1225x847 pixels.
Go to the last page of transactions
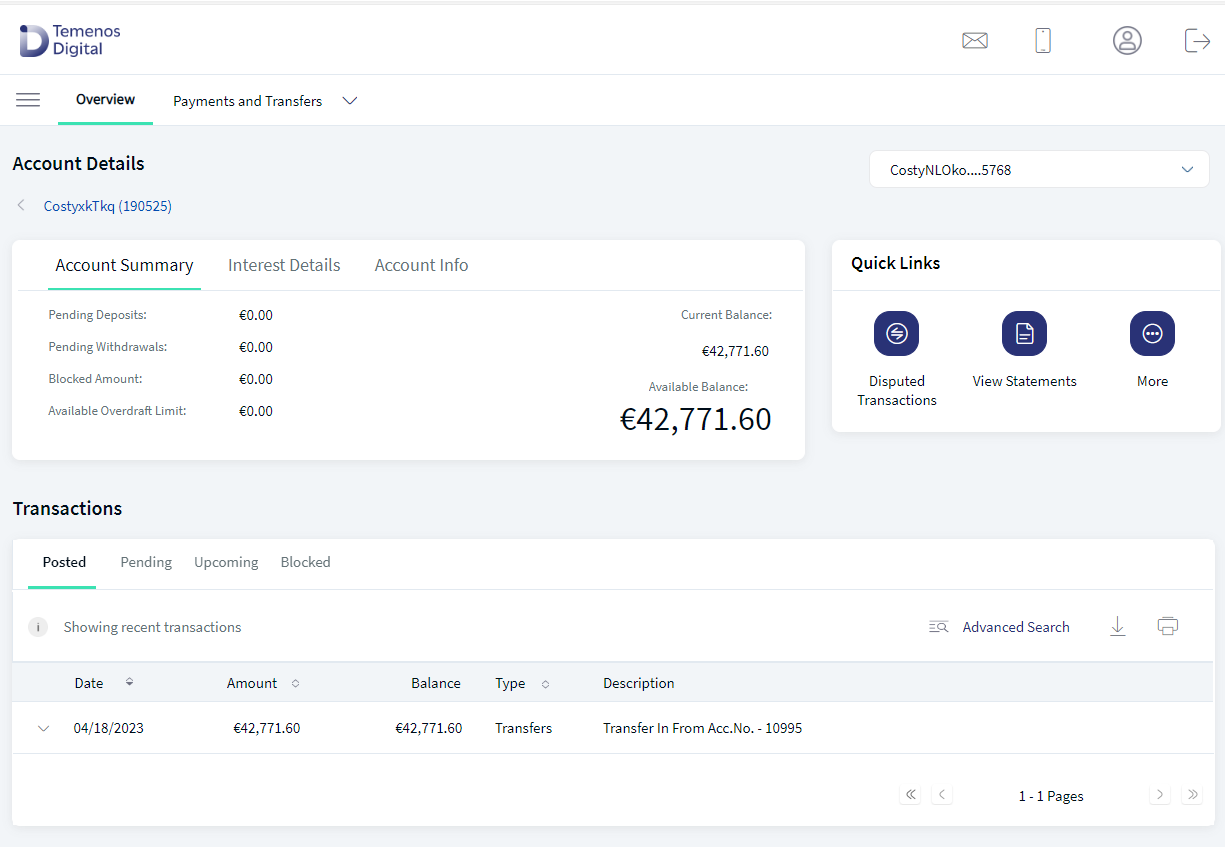pyautogui.click(x=1192, y=795)
